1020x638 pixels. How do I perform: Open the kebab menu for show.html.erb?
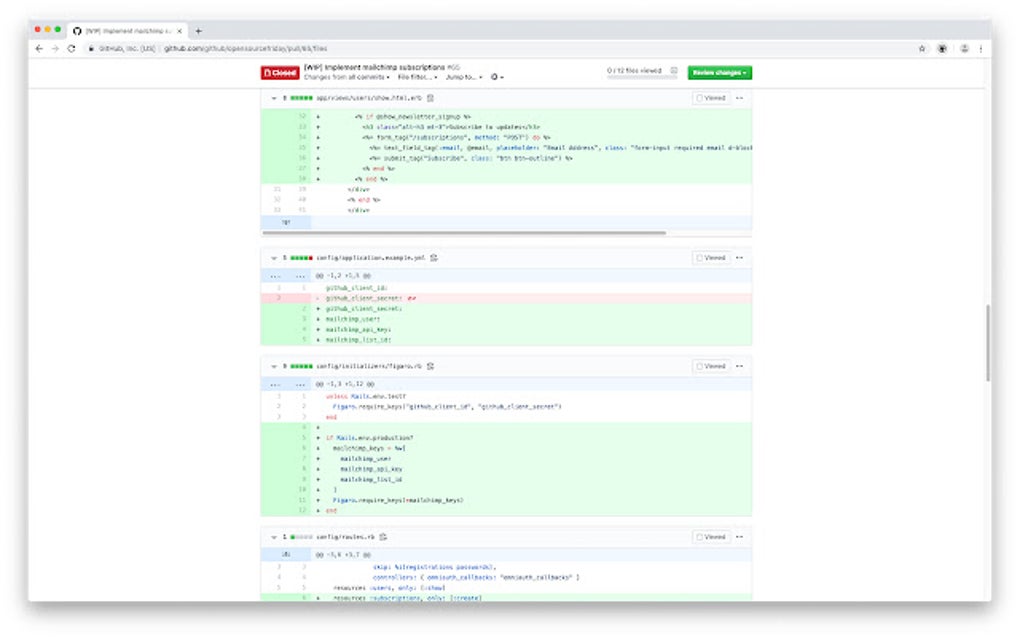click(739, 97)
